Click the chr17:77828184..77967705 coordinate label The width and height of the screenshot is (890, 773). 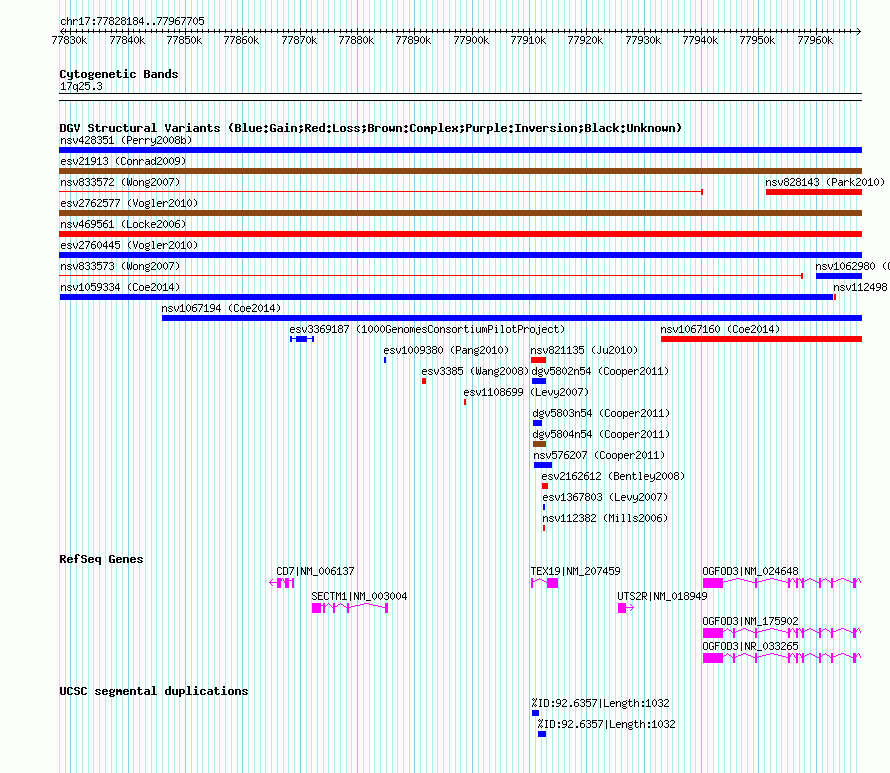(132, 21)
